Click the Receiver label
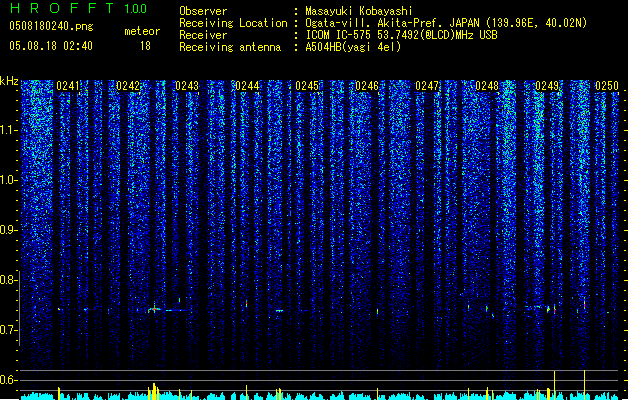 coord(203,35)
